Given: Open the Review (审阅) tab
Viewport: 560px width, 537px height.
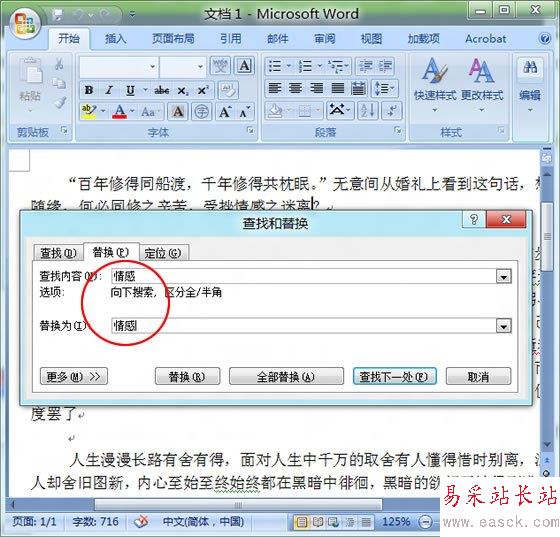Looking at the screenshot, I should click(324, 38).
